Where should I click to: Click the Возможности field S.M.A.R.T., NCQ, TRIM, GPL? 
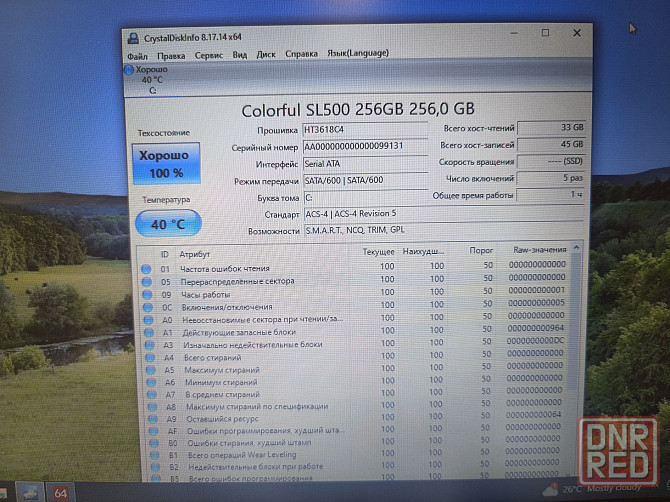(x=444, y=230)
